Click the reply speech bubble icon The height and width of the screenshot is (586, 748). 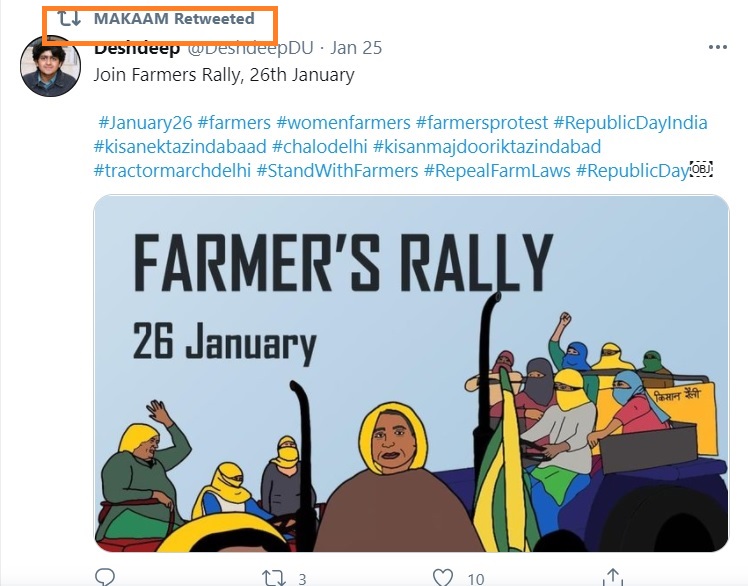tap(105, 577)
